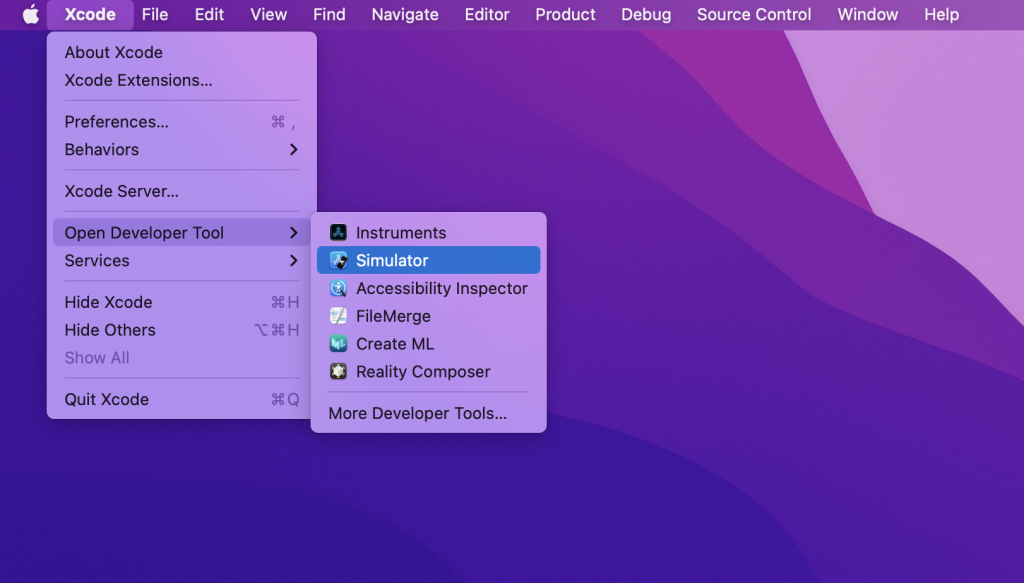Select Xcode Extensions… entry
This screenshot has width=1024, height=583.
tap(182, 80)
